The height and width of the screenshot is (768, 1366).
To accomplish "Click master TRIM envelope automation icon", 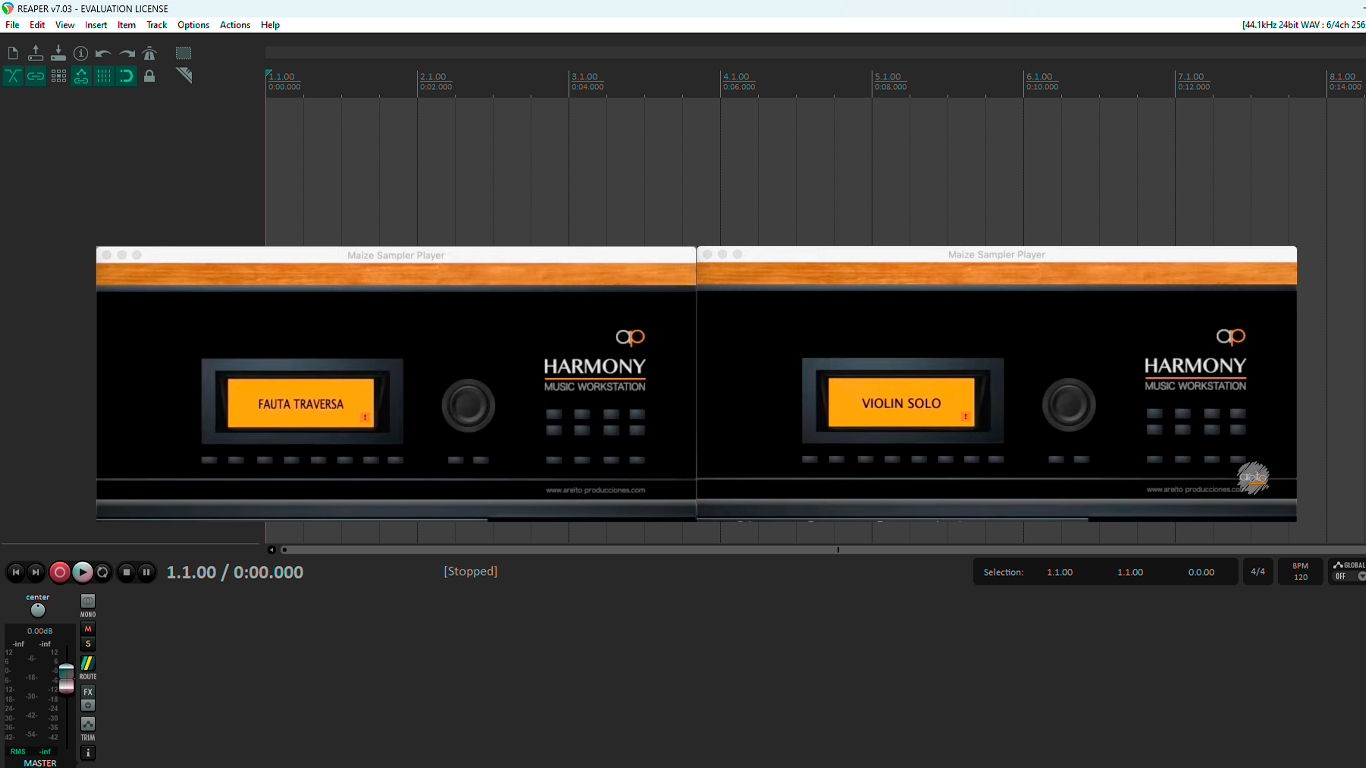I will [x=88, y=724].
